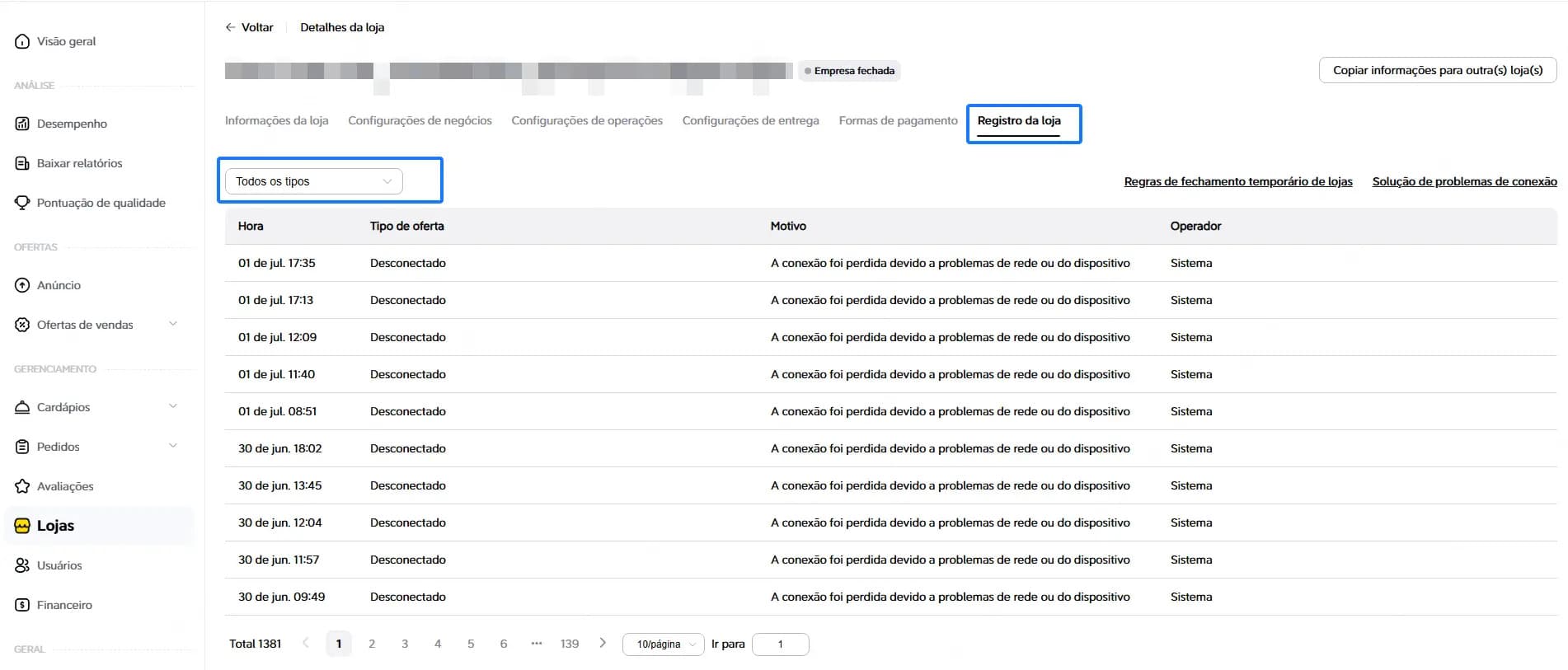Select the 01 de jul. 08:51 timestamp
Viewport: 1568px width, 670px height.
click(x=278, y=411)
